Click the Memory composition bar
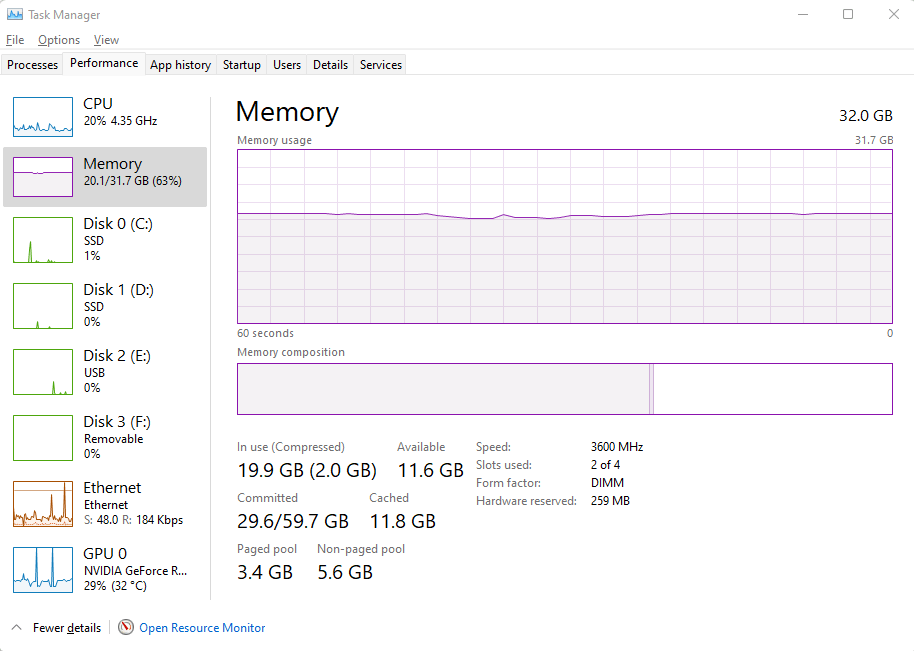Screen dimensions: 914x651 coord(564,388)
